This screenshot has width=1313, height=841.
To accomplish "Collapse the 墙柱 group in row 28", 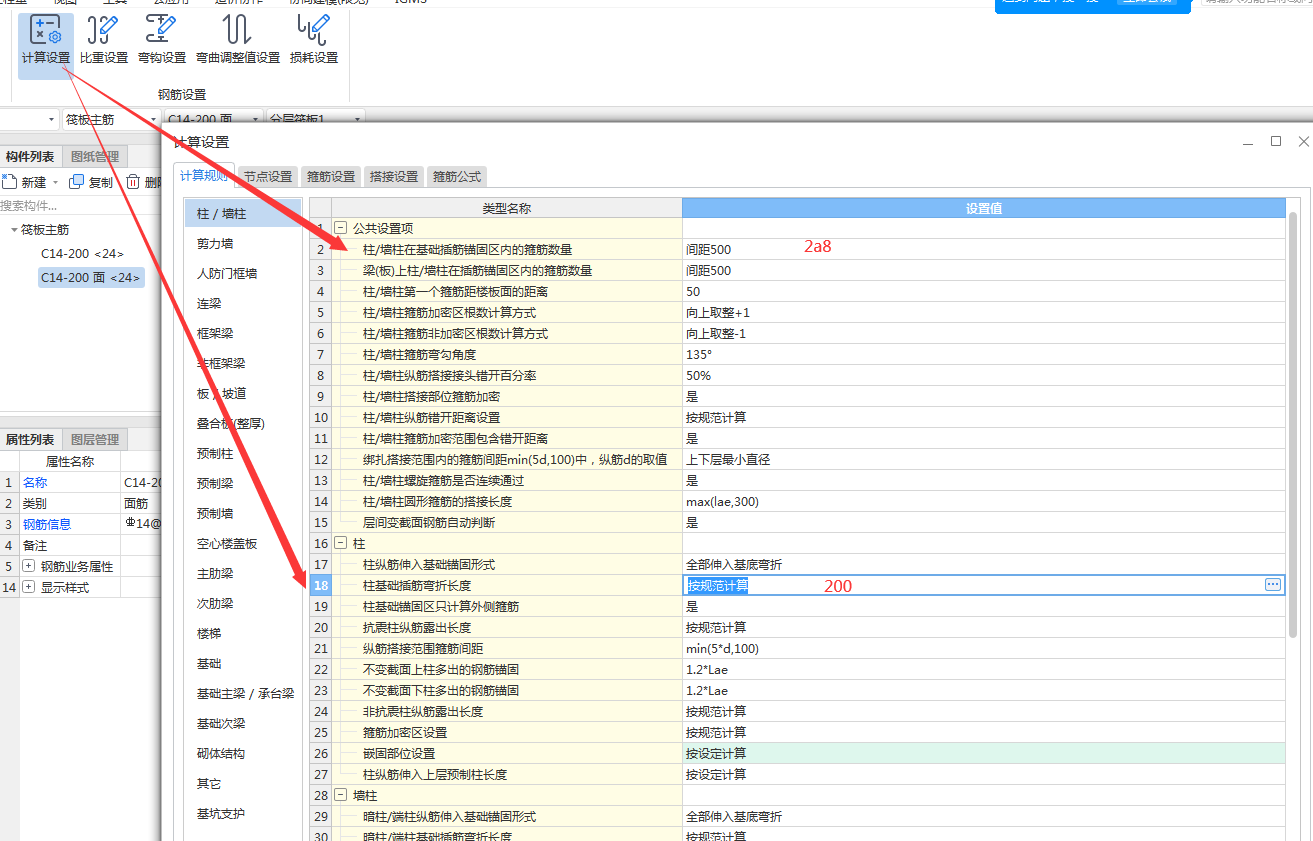I will coord(341,795).
